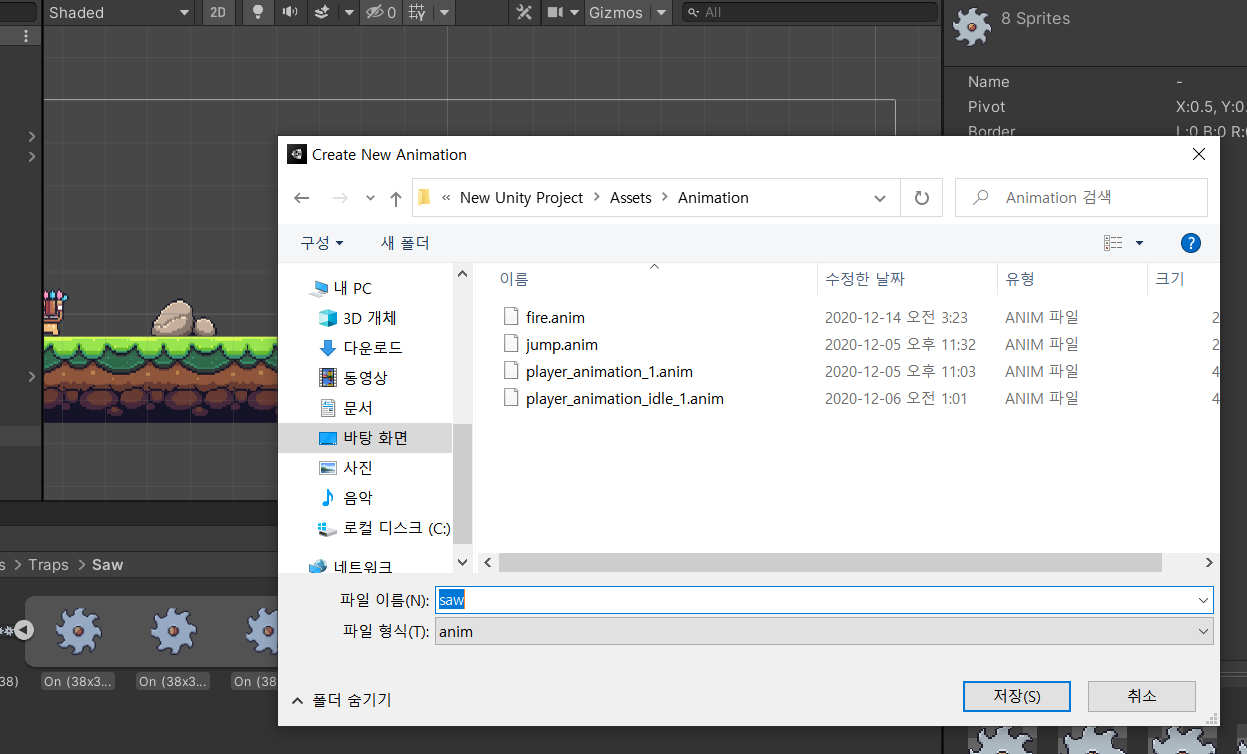Click the folder icon in address bar
Image resolution: width=1247 pixels, height=754 pixels.
point(424,198)
